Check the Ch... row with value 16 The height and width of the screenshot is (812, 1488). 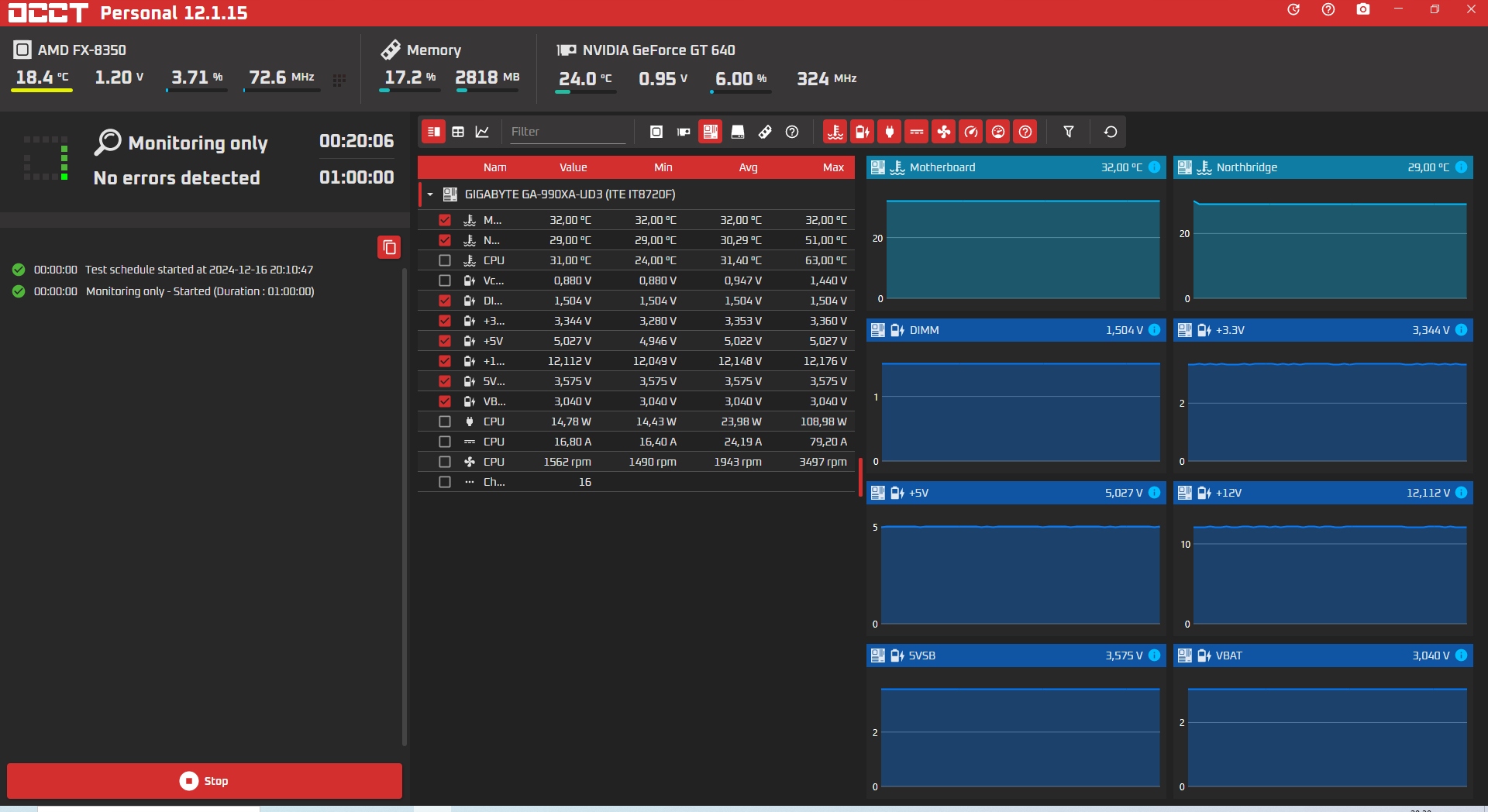coord(445,482)
